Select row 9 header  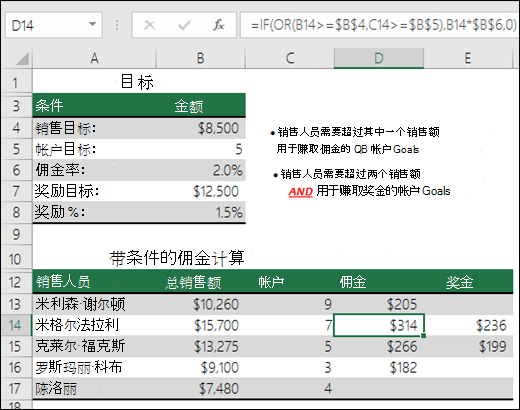click(16, 235)
